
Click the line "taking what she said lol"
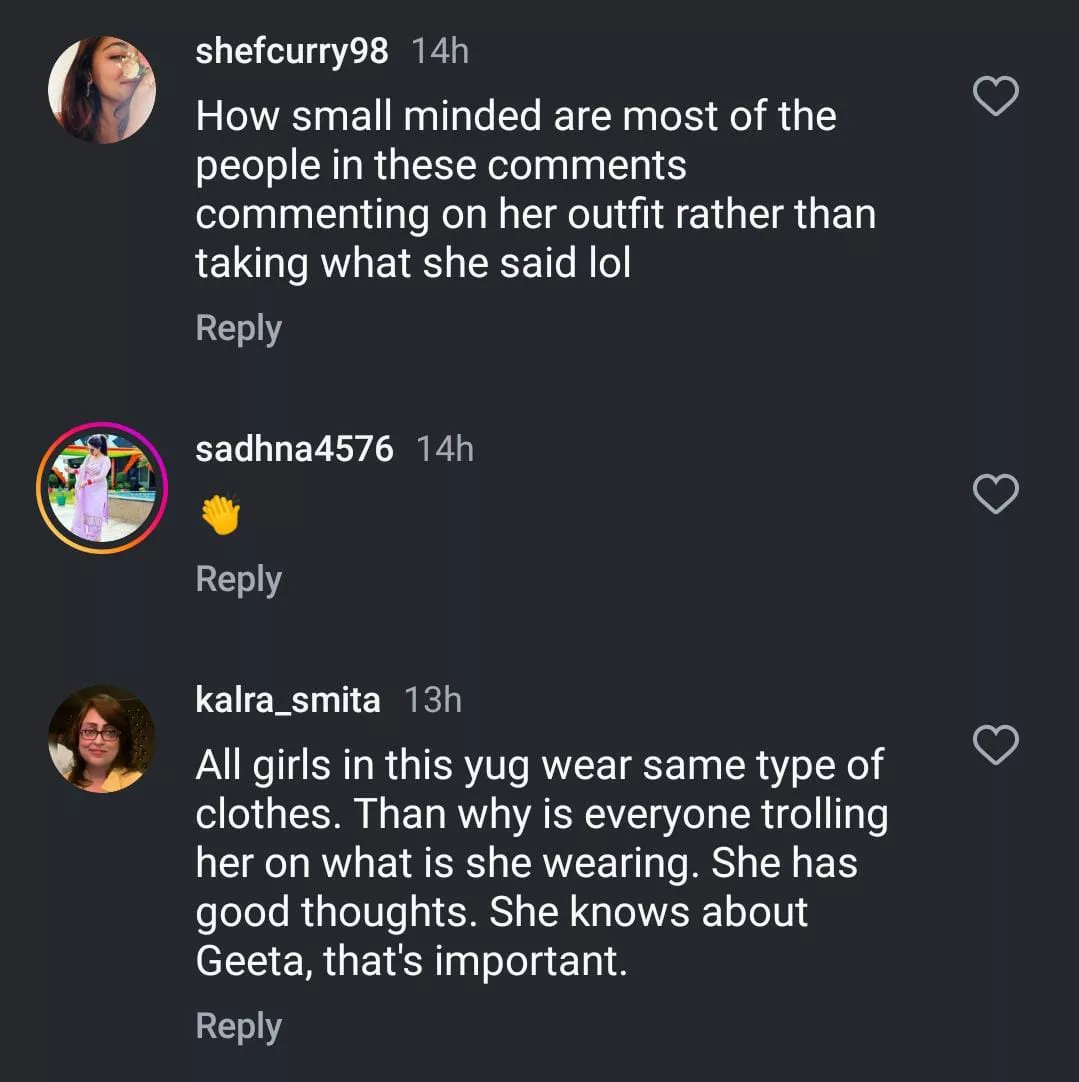pos(413,263)
